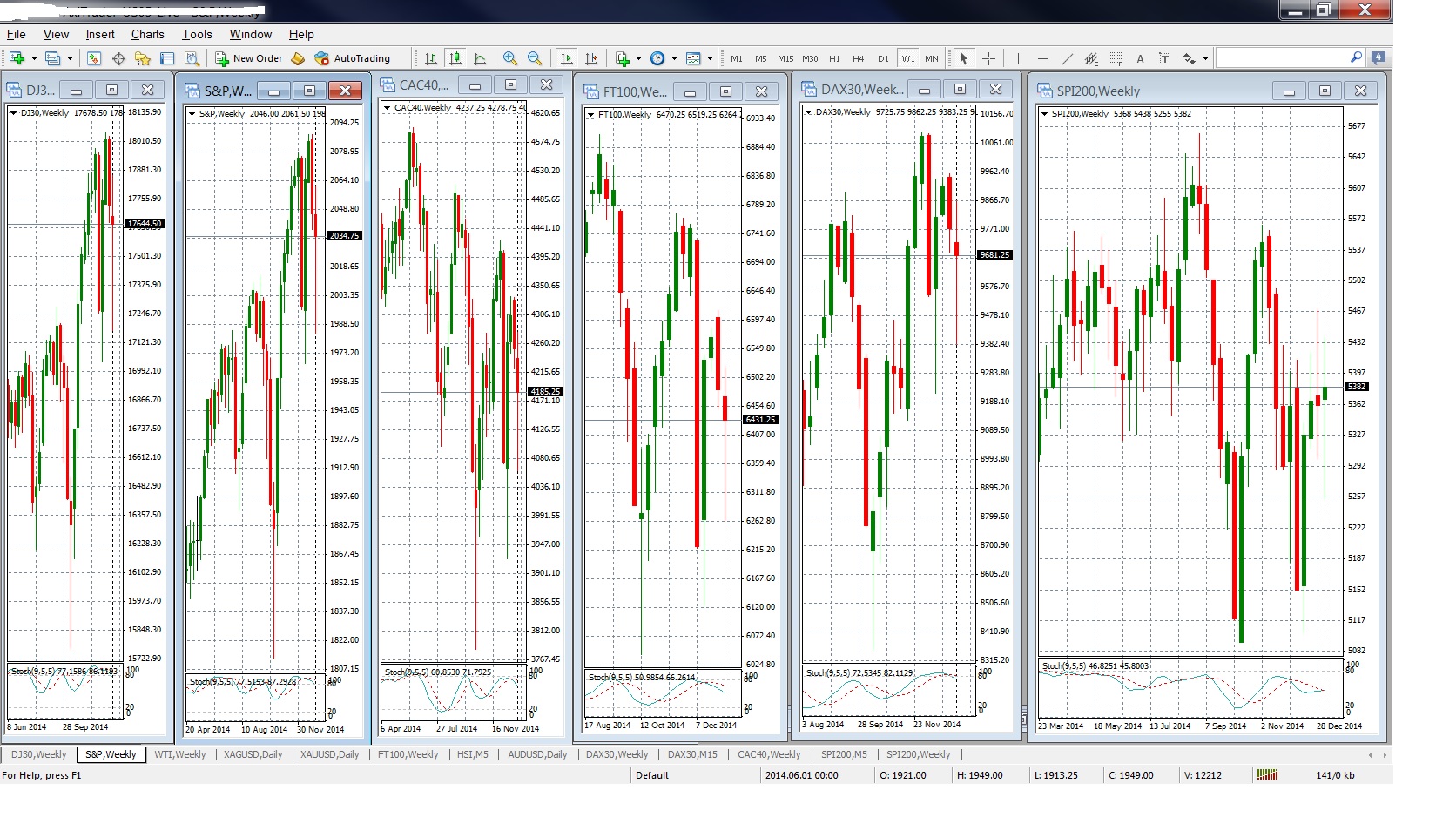This screenshot has width=1456, height=831.
Task: Toggle chart auto scroll
Action: [567, 58]
